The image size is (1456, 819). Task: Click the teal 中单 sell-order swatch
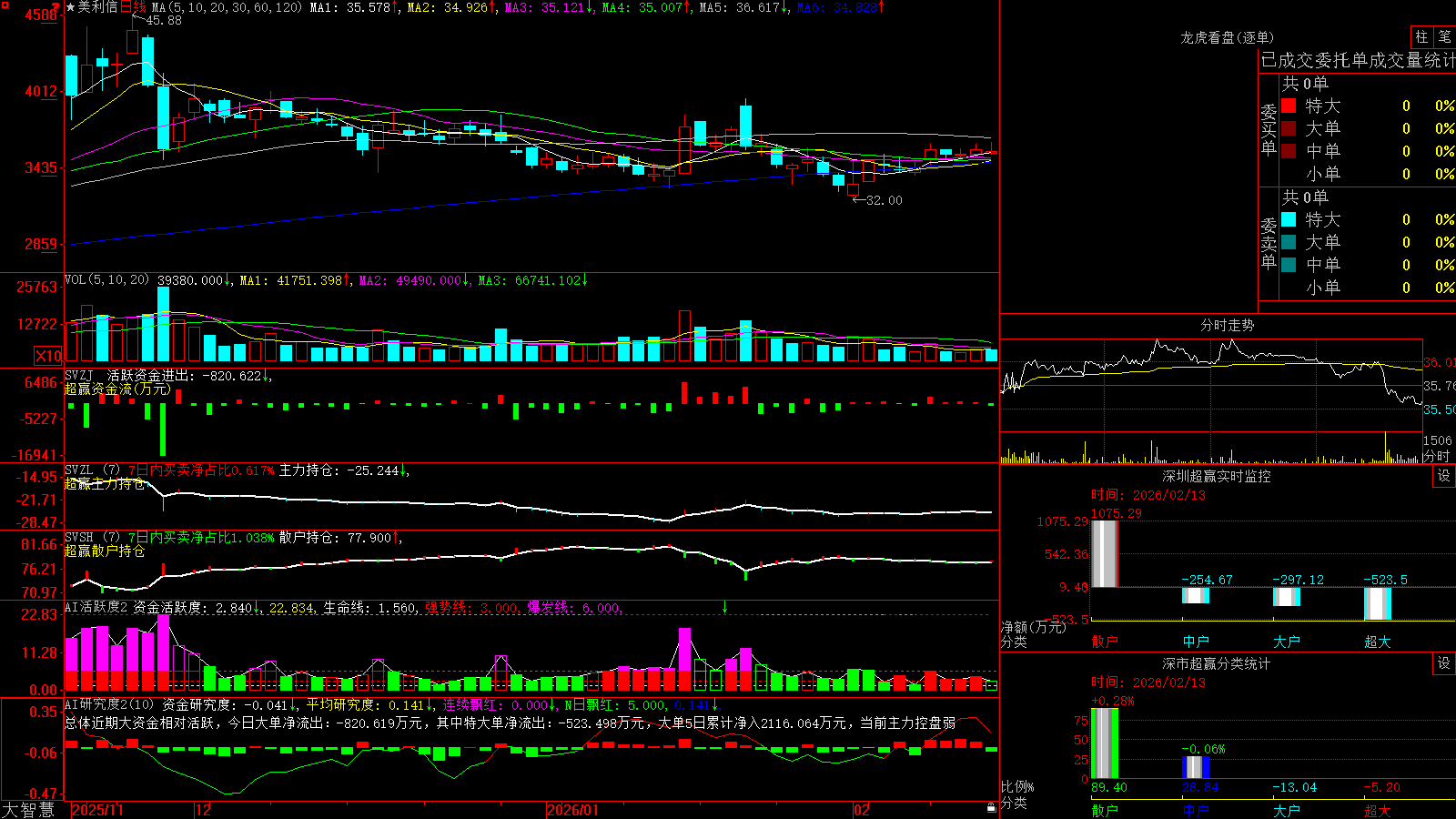click(1289, 265)
